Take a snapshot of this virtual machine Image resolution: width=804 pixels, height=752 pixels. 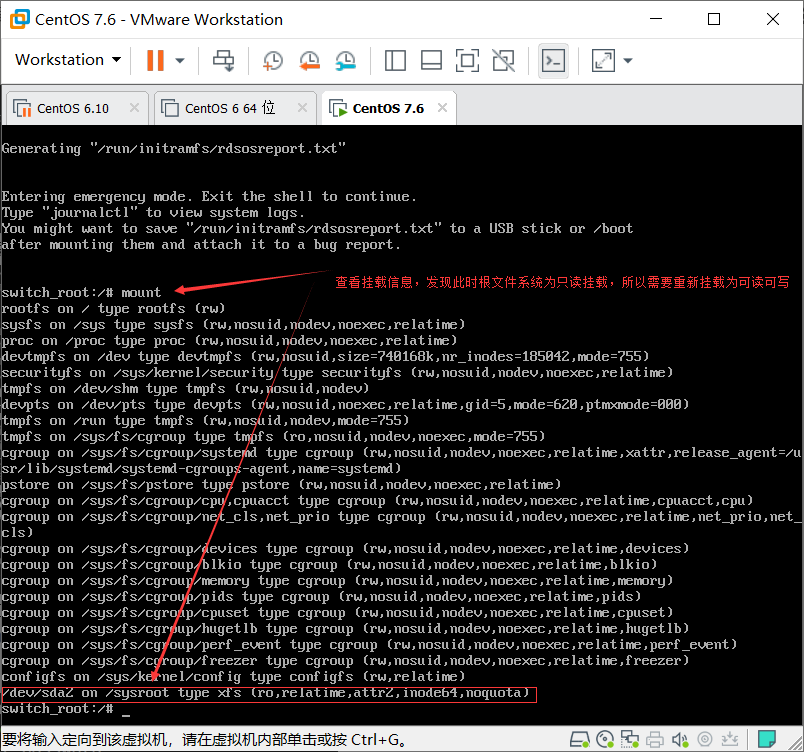(273, 60)
